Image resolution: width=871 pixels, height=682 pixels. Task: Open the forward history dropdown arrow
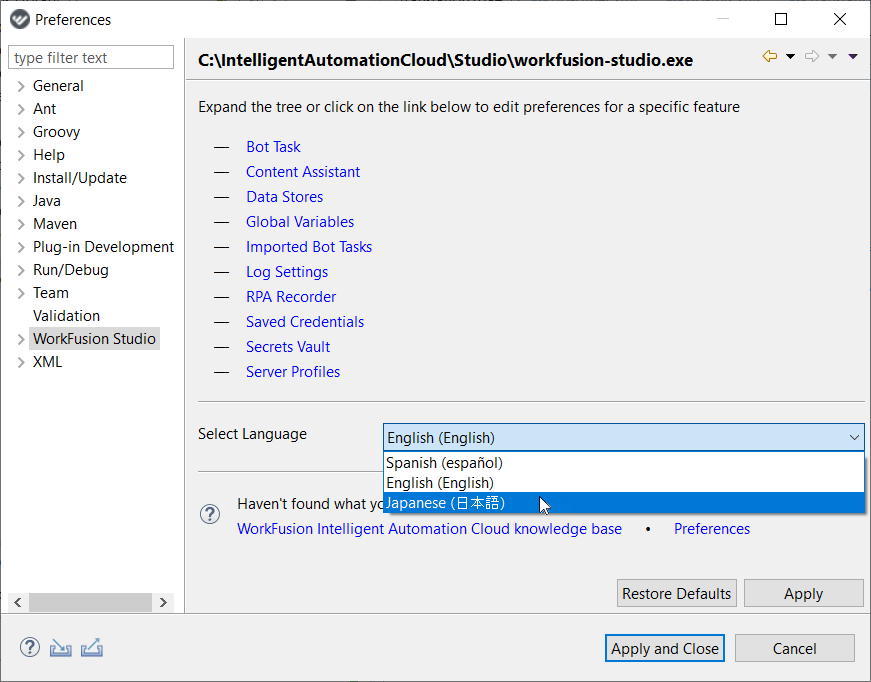[x=832, y=56]
